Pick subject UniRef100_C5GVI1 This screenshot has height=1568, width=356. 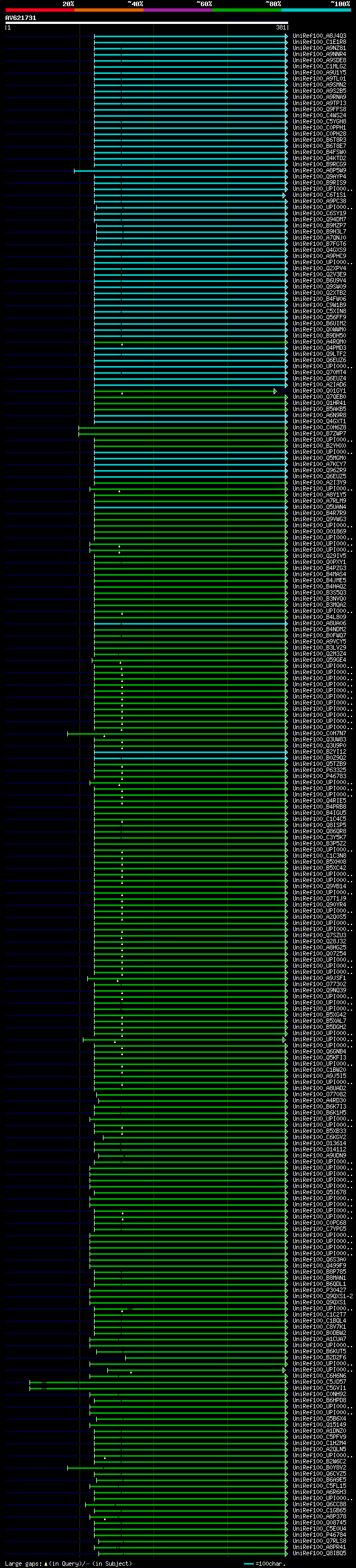319,1388
